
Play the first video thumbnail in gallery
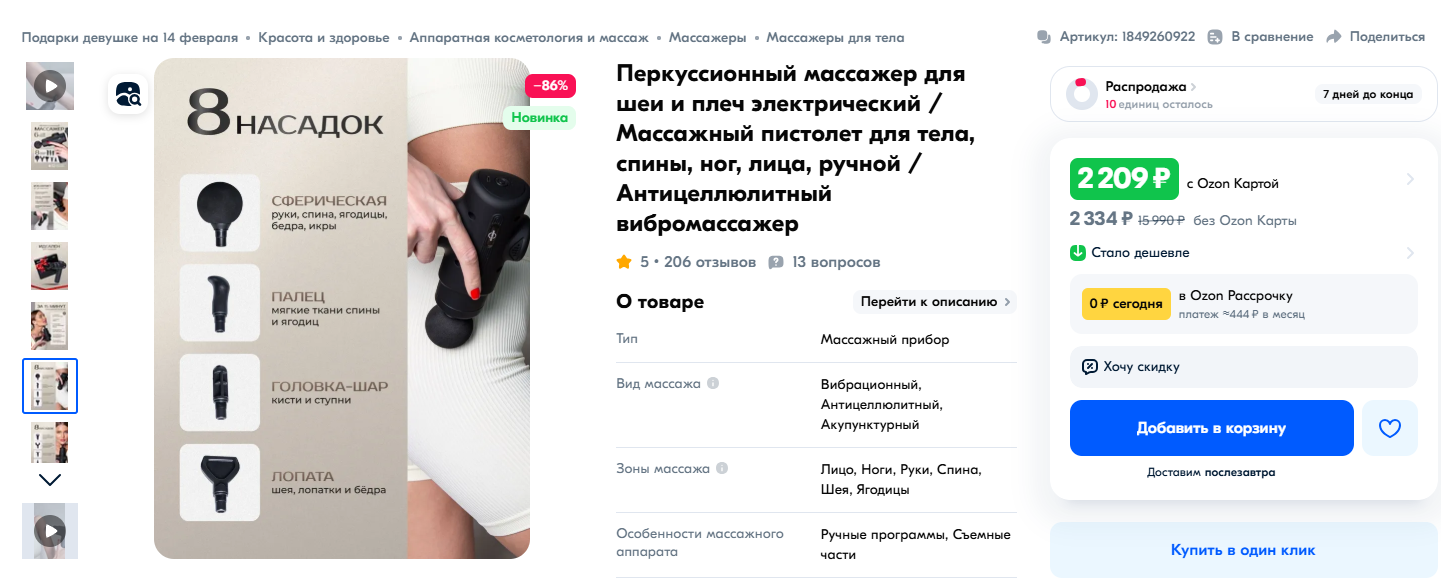[50, 86]
